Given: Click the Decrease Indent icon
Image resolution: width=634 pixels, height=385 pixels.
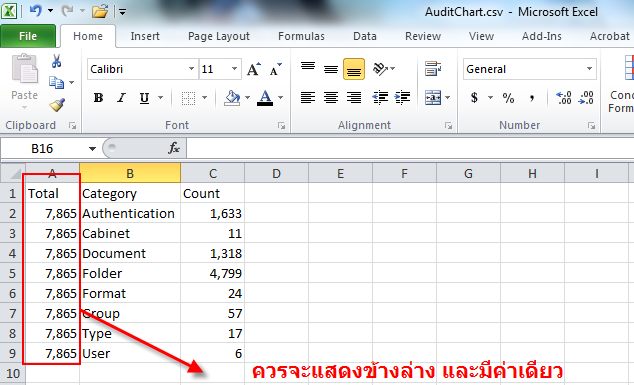Looking at the screenshot, I should pos(380,97).
